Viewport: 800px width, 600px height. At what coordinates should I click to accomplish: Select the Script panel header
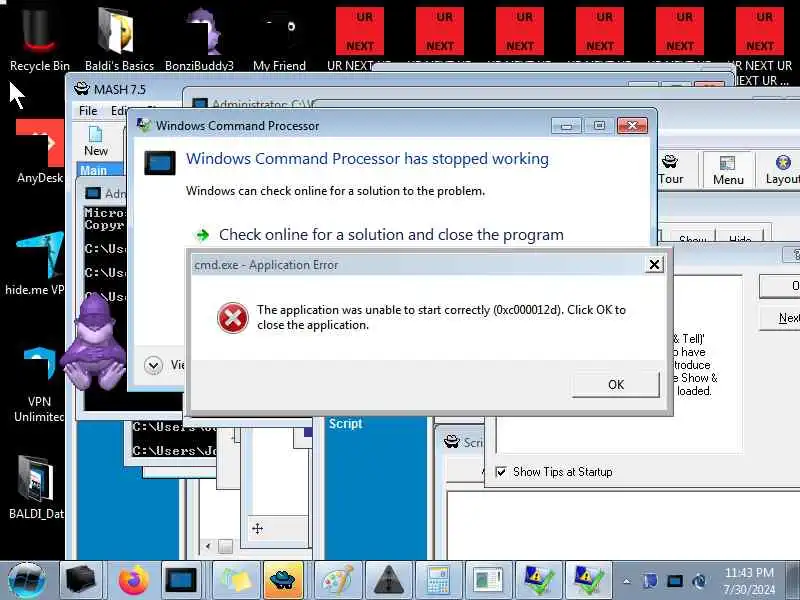coord(345,424)
